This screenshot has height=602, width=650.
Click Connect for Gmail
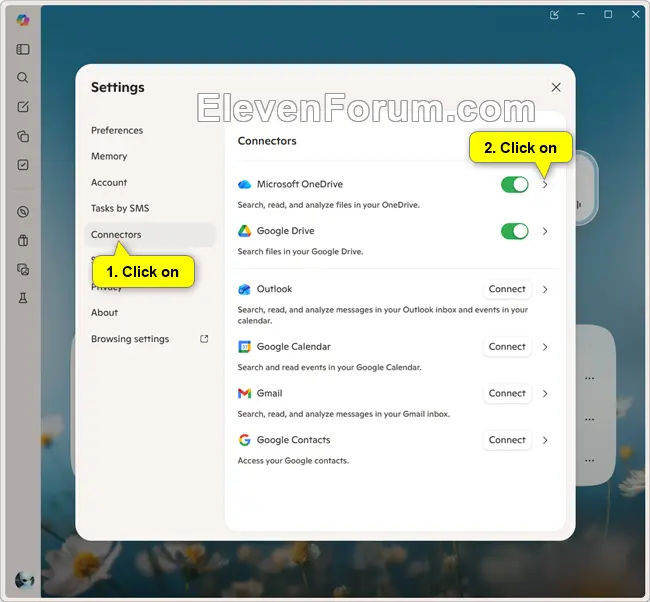(507, 393)
